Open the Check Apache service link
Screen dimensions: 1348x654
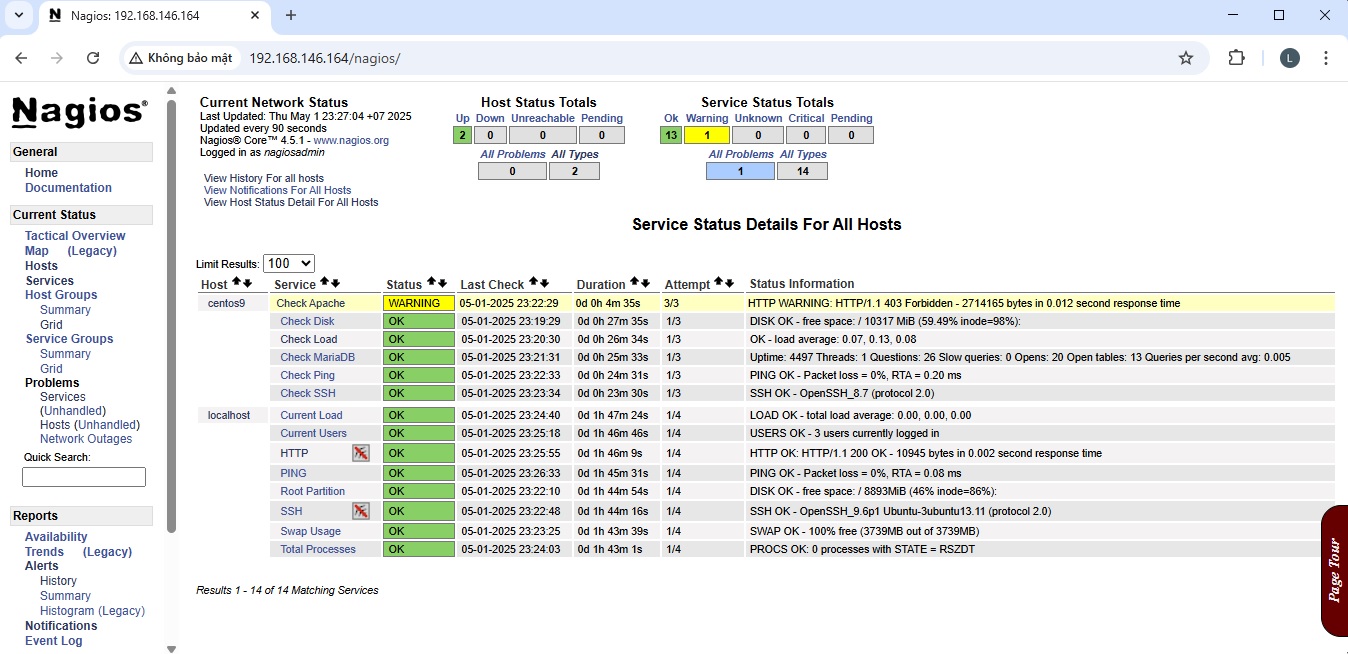310,303
